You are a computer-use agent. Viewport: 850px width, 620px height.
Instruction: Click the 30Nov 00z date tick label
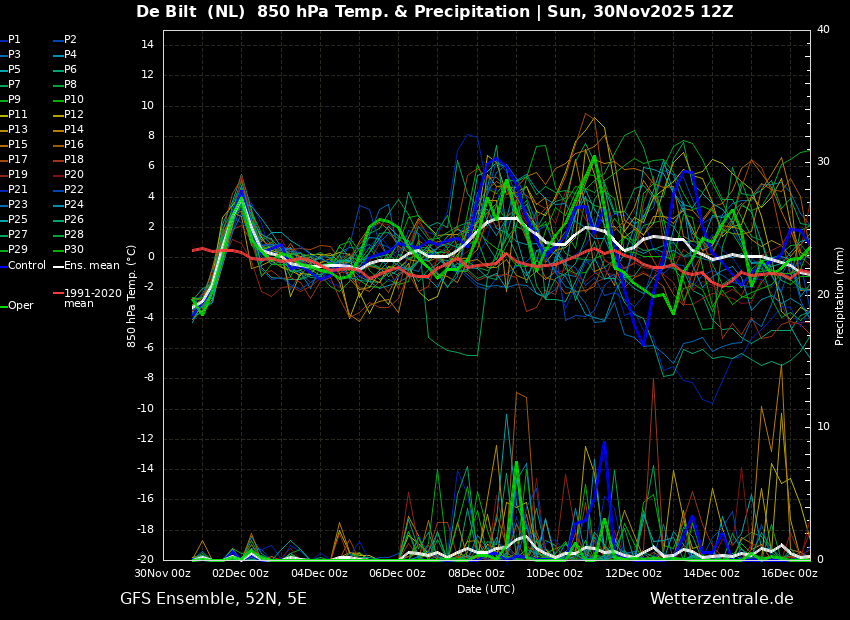pos(163,574)
